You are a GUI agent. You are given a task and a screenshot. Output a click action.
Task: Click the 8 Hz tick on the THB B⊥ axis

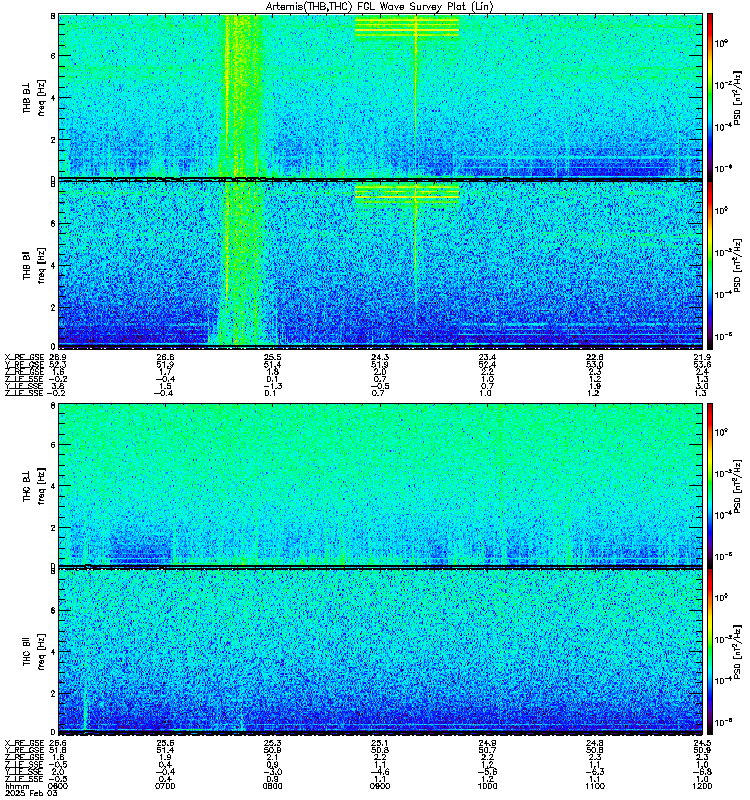(x=53, y=16)
